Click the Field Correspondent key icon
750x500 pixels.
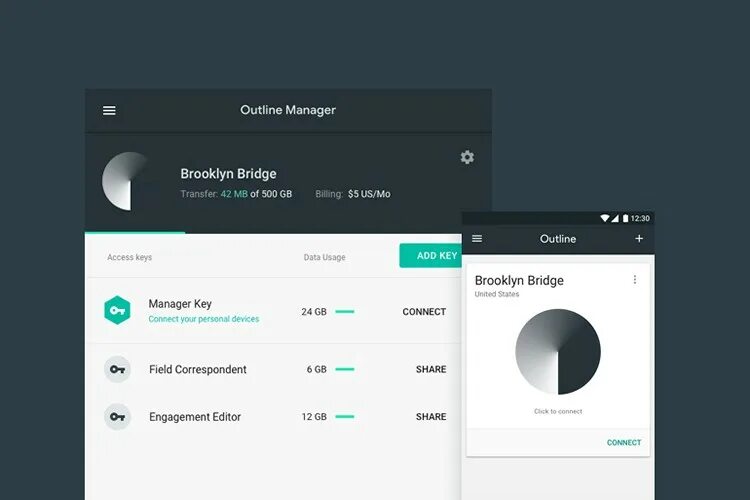117,369
